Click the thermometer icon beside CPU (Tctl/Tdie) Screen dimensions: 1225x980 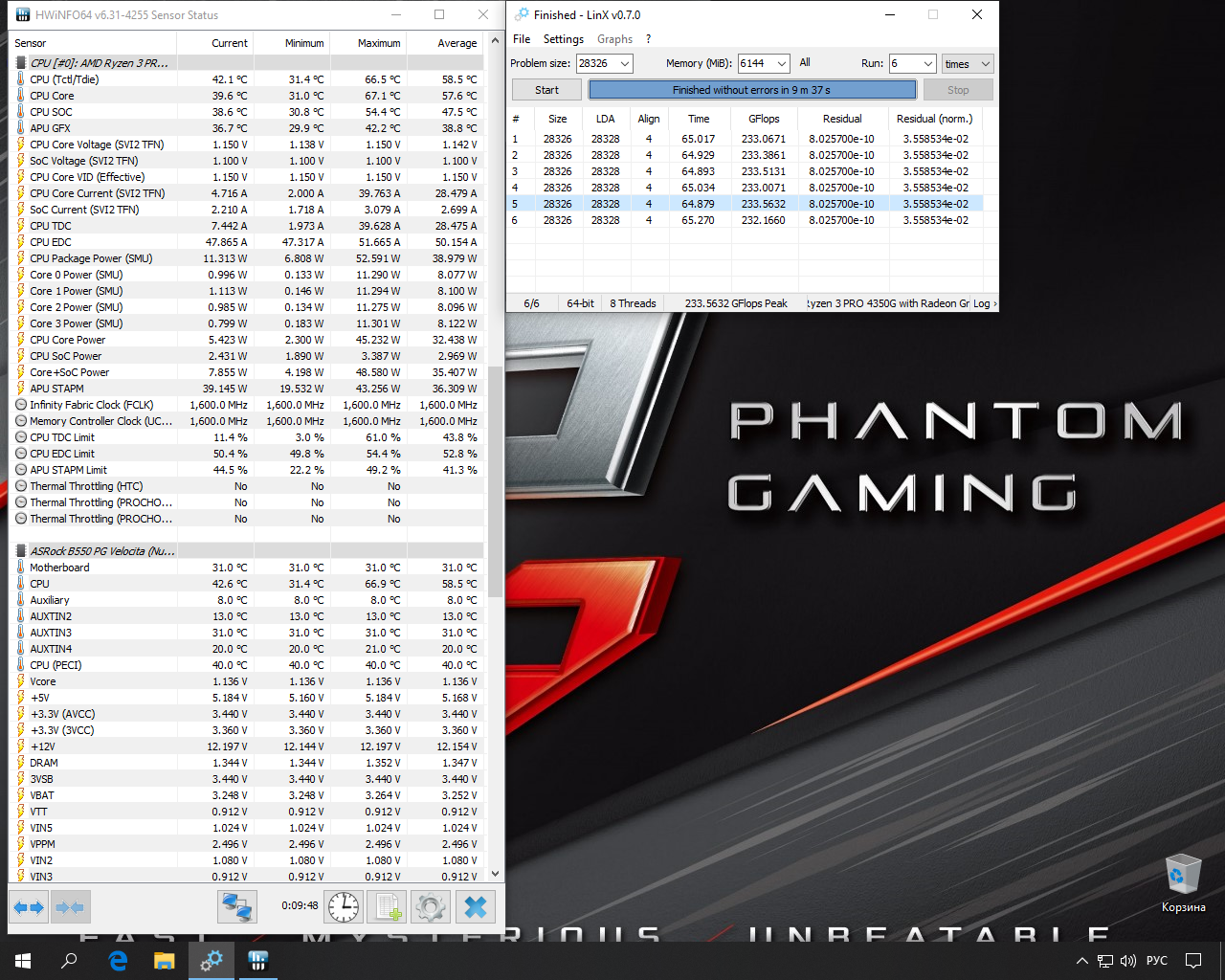tap(21, 79)
